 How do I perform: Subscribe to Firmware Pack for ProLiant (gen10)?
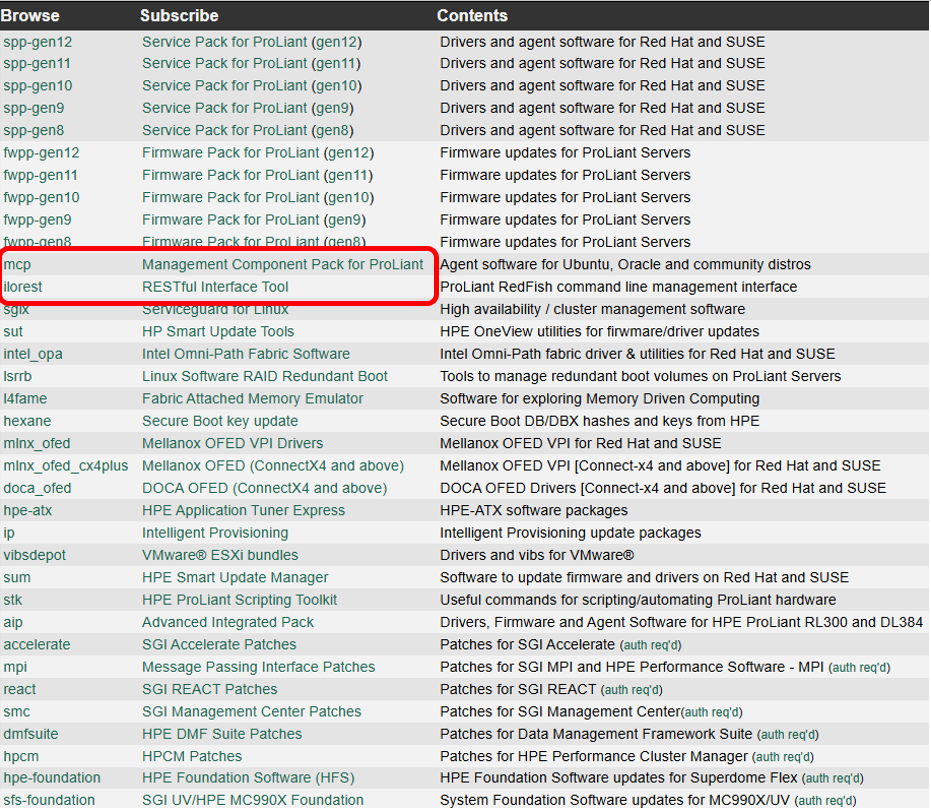tap(258, 198)
